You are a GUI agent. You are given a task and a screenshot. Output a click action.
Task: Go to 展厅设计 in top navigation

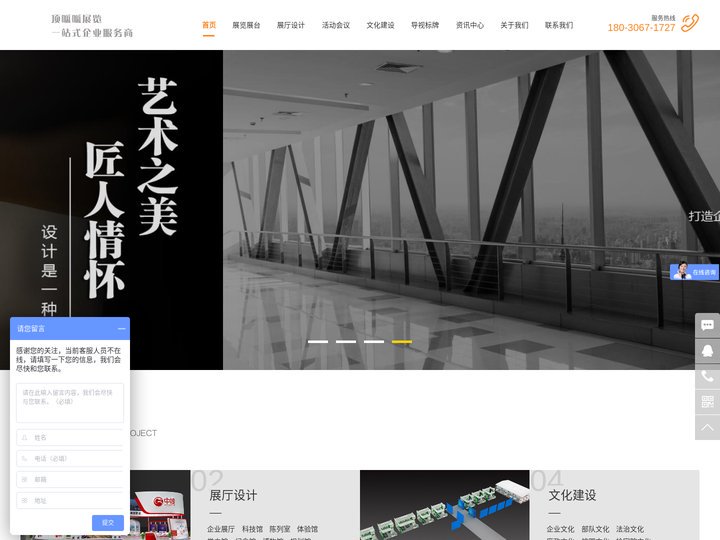[x=291, y=25]
